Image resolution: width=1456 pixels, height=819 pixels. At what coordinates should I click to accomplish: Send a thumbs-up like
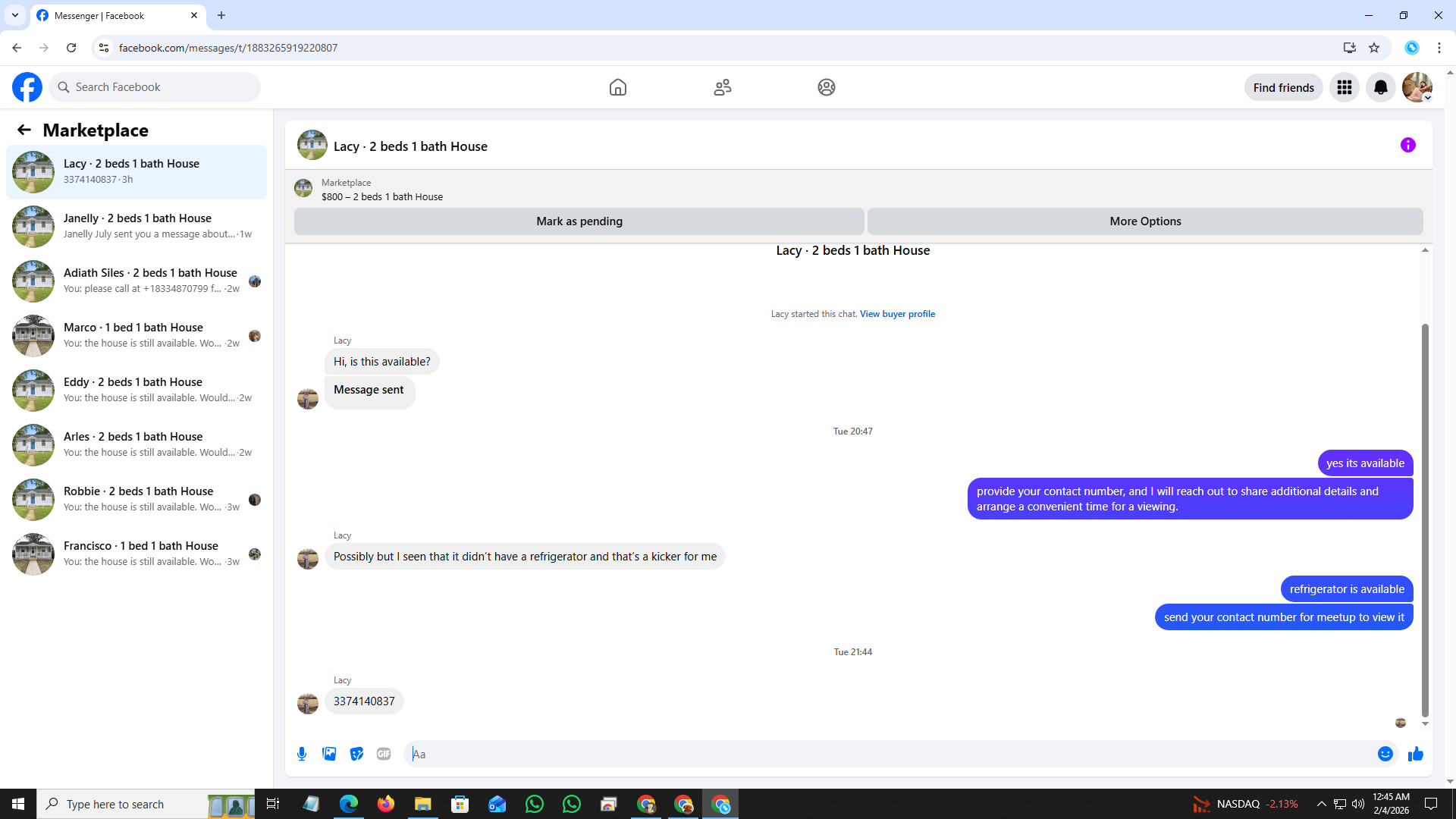(x=1415, y=754)
